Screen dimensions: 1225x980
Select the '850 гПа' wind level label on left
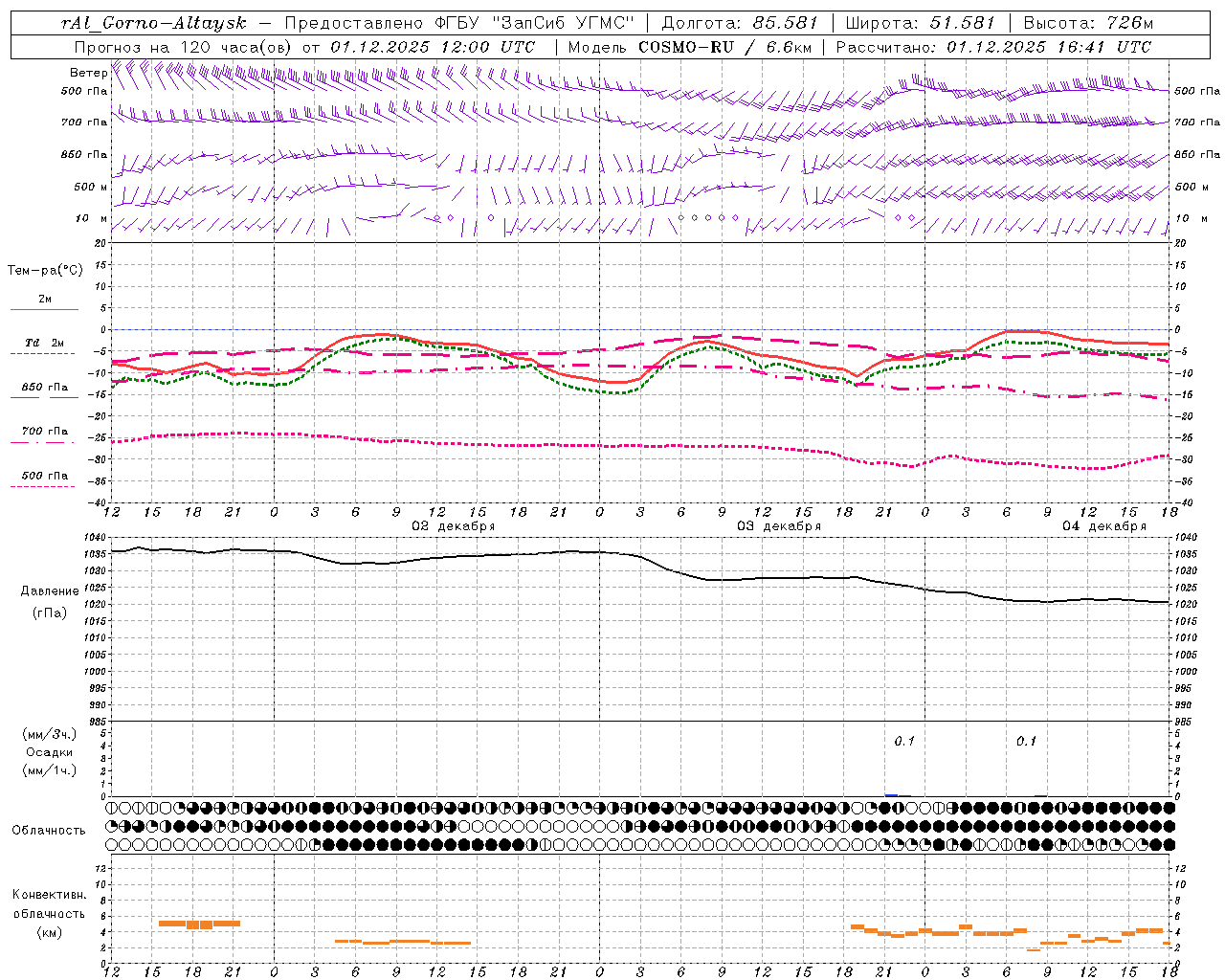click(84, 154)
